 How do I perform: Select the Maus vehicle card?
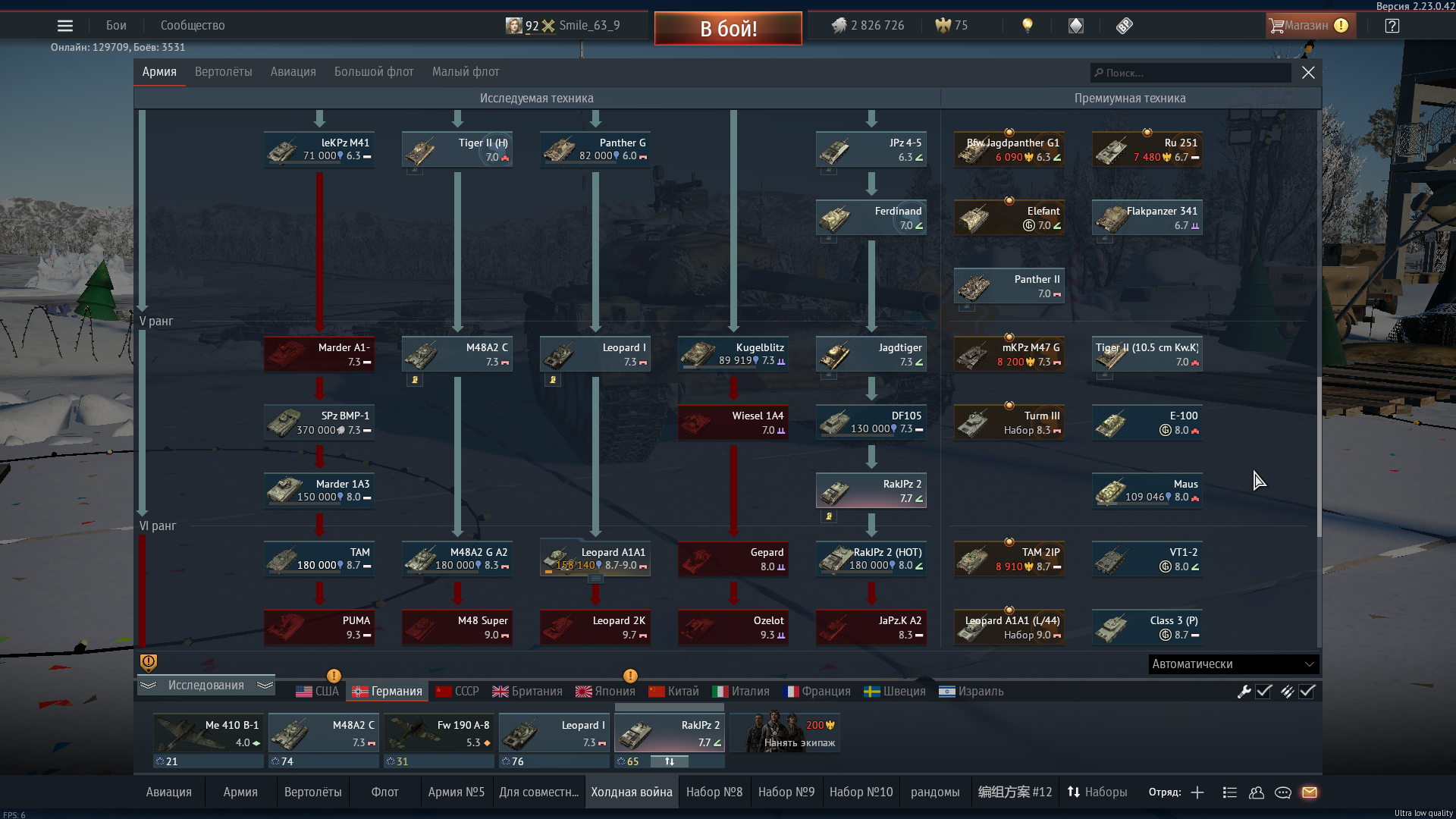(x=1147, y=491)
